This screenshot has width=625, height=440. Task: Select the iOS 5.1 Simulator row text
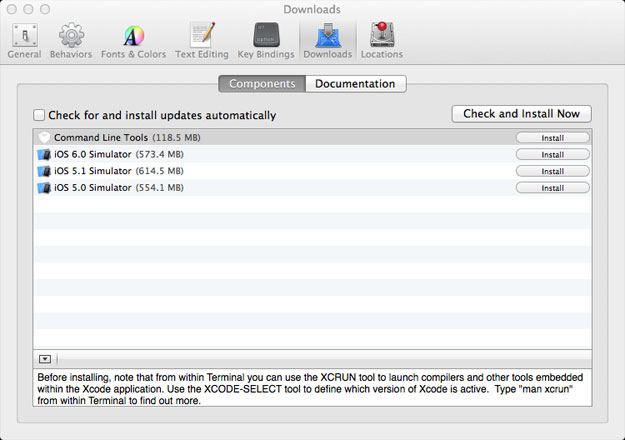coord(119,171)
